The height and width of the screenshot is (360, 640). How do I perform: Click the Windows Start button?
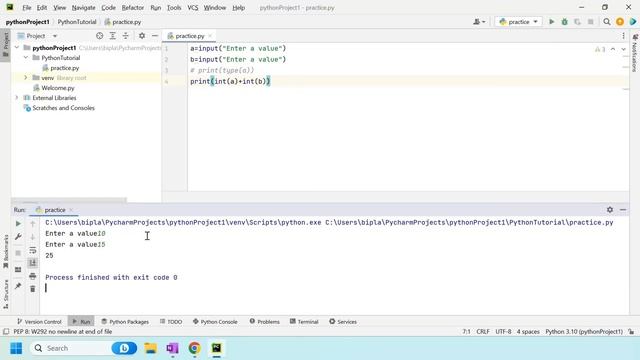[16, 348]
